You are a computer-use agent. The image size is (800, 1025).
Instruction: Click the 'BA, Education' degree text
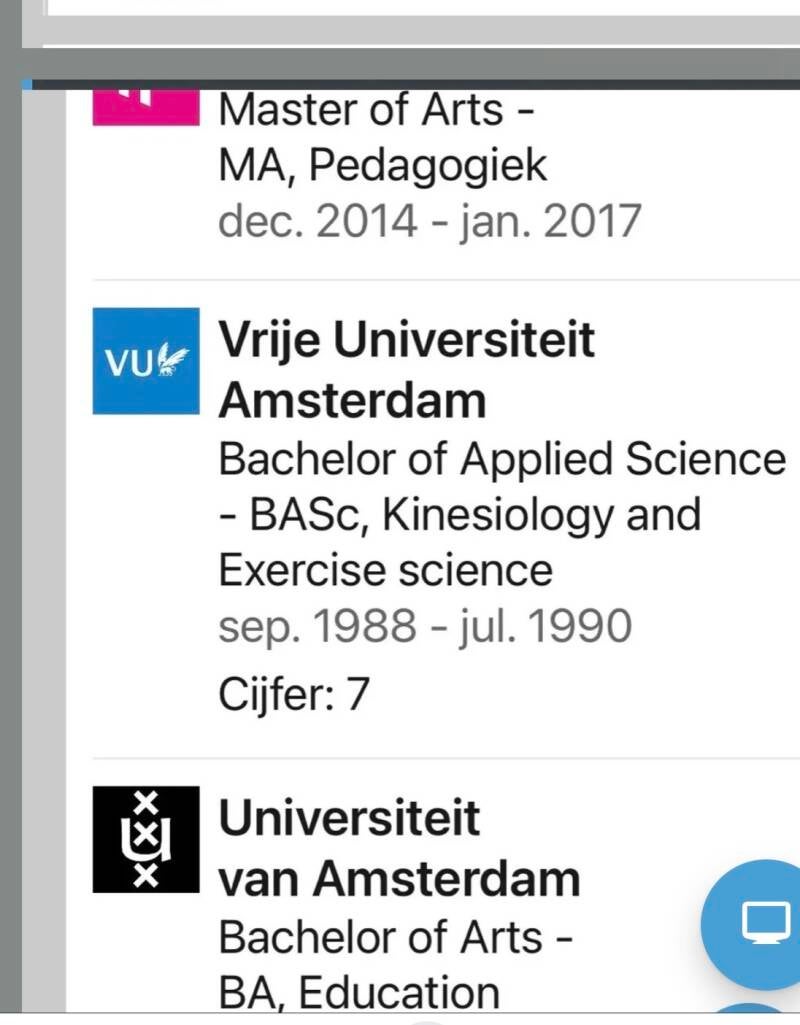tap(359, 993)
